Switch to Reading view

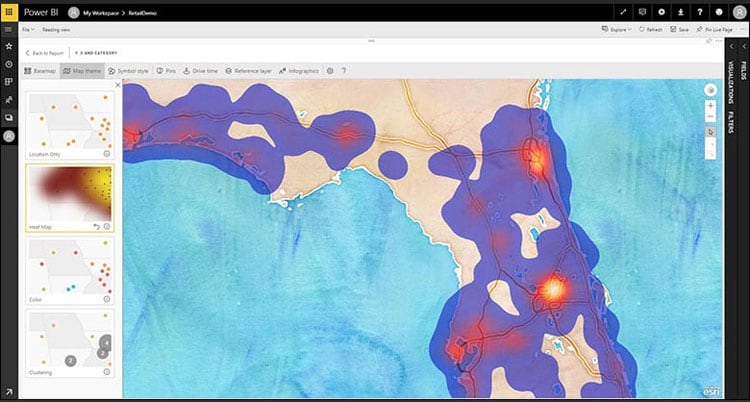click(56, 30)
